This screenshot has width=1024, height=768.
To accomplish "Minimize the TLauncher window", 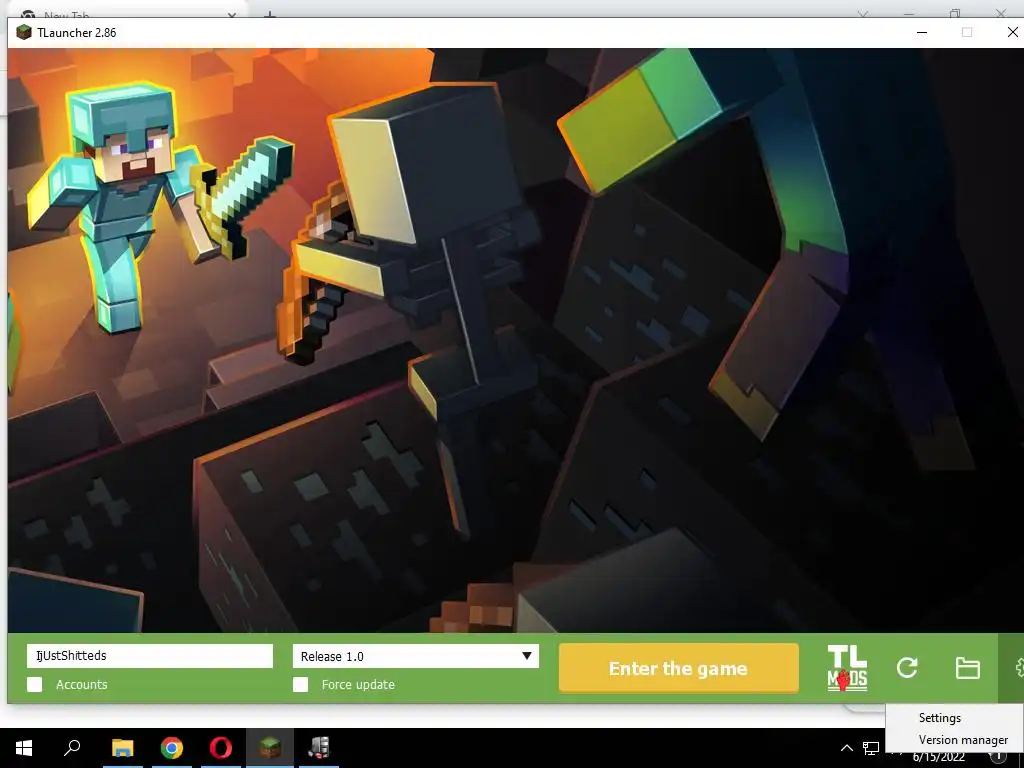I will 922,32.
